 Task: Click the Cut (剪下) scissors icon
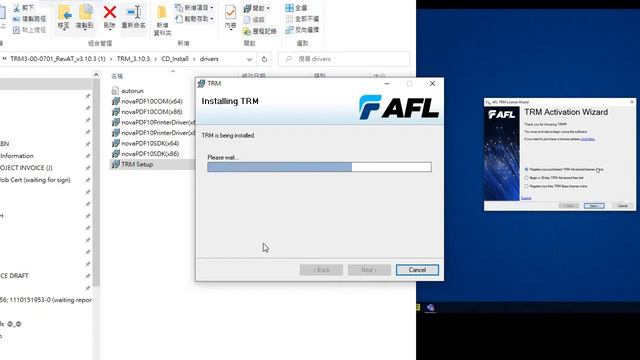(16, 8)
